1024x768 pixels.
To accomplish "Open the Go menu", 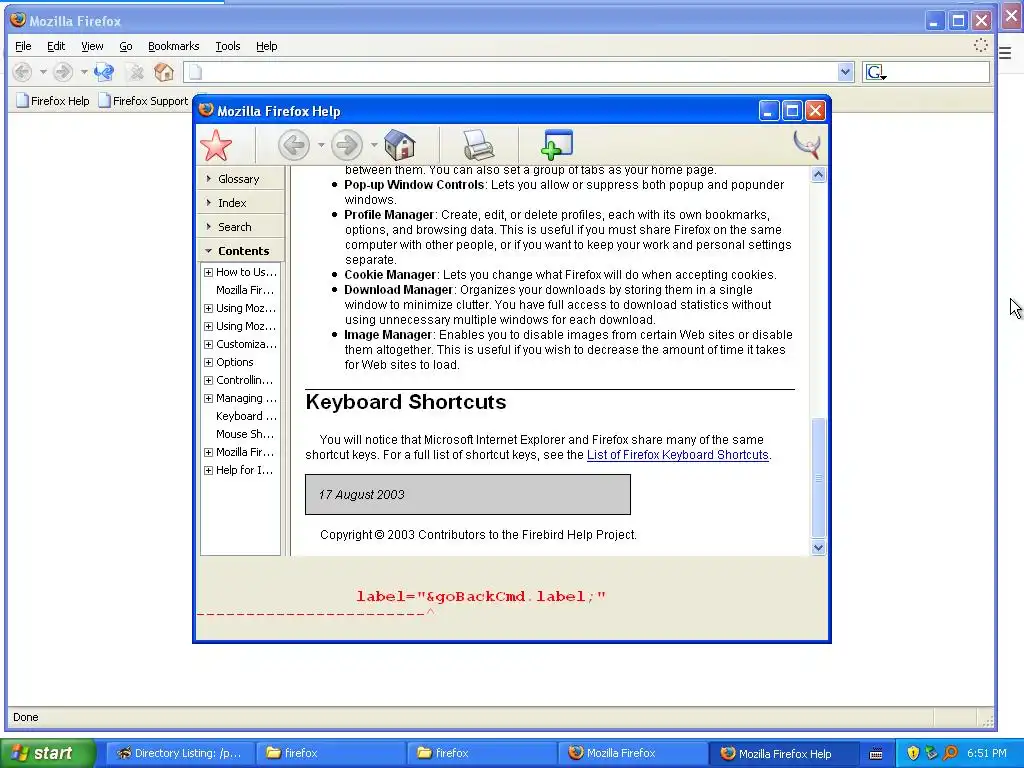I will coord(125,46).
